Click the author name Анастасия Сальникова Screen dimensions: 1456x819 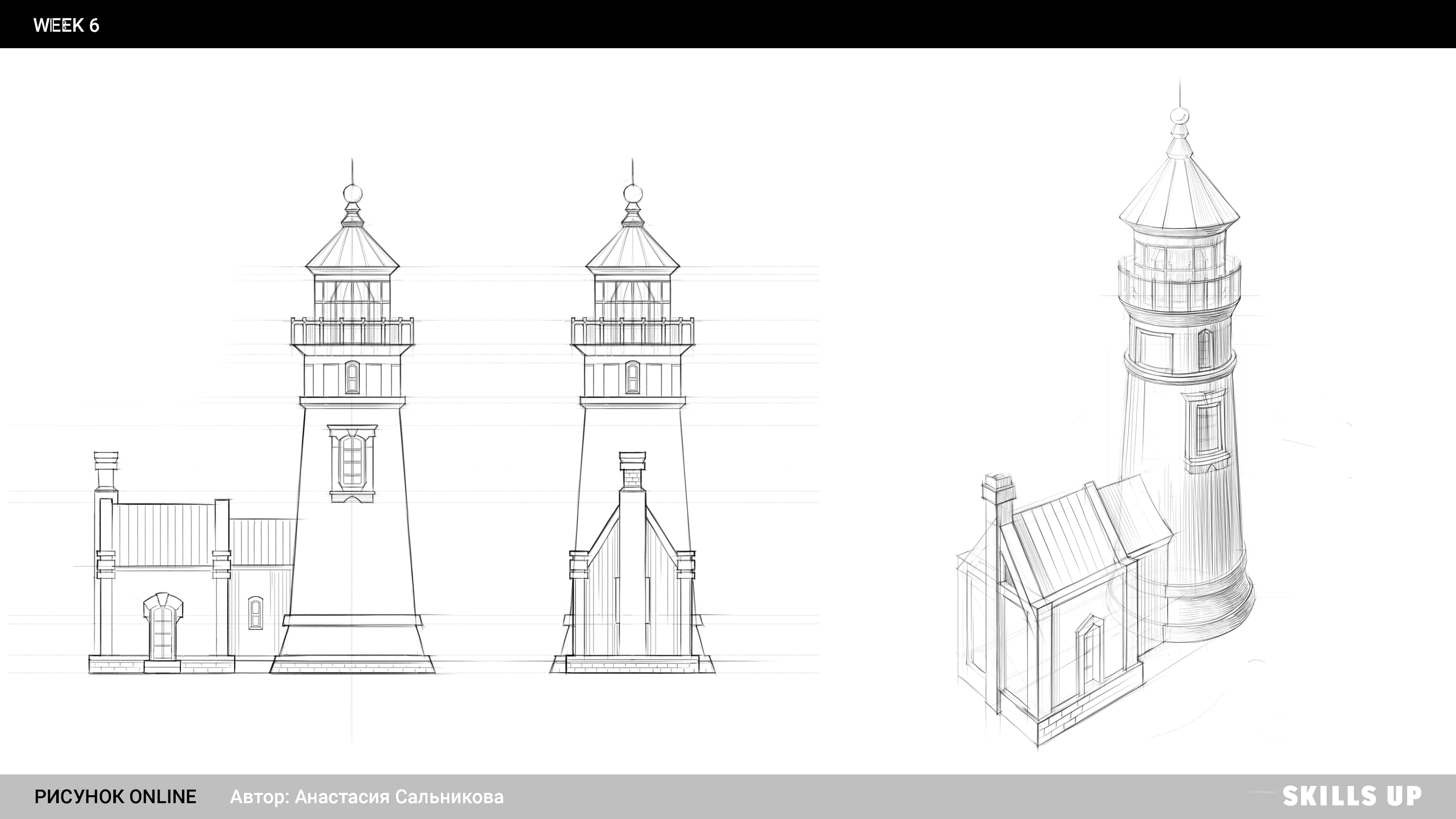coord(398,797)
